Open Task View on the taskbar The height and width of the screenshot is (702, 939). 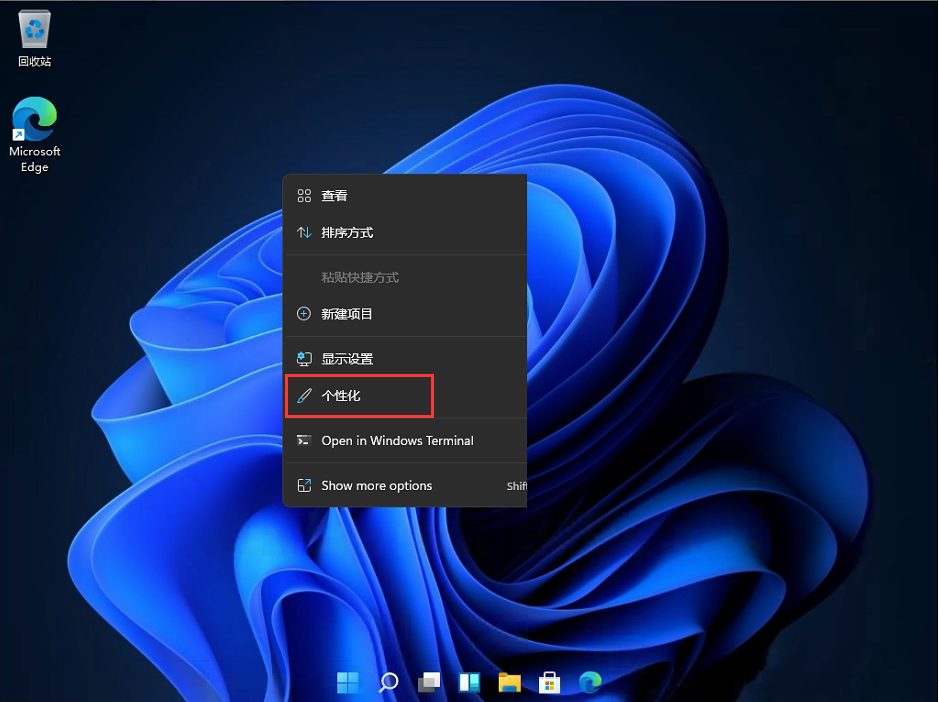click(x=429, y=682)
